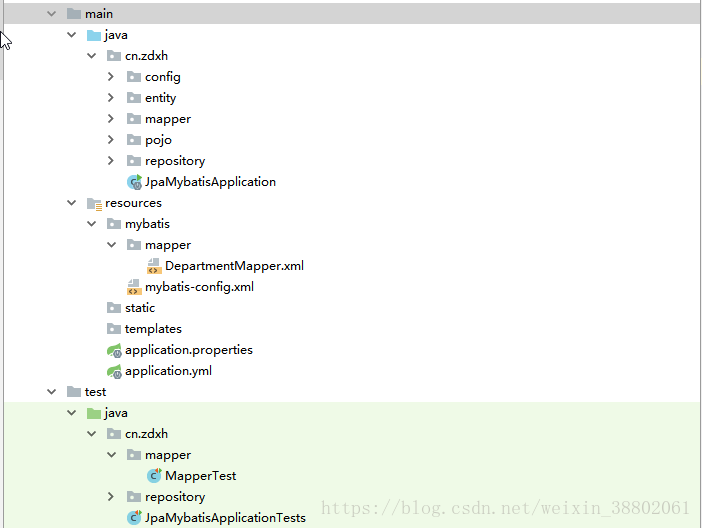
Task: Select the DepartmentMapper.xml file name
Action: (235, 266)
